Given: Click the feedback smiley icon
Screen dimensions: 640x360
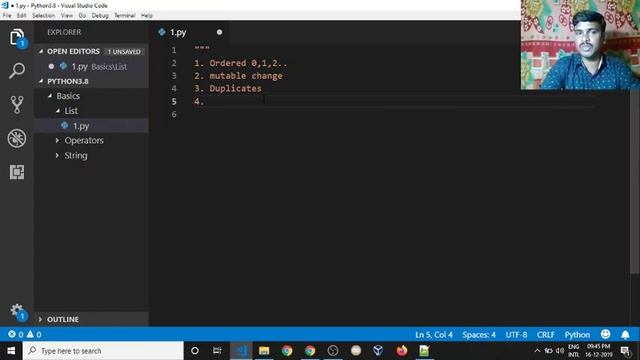Looking at the screenshot, I should point(605,334).
